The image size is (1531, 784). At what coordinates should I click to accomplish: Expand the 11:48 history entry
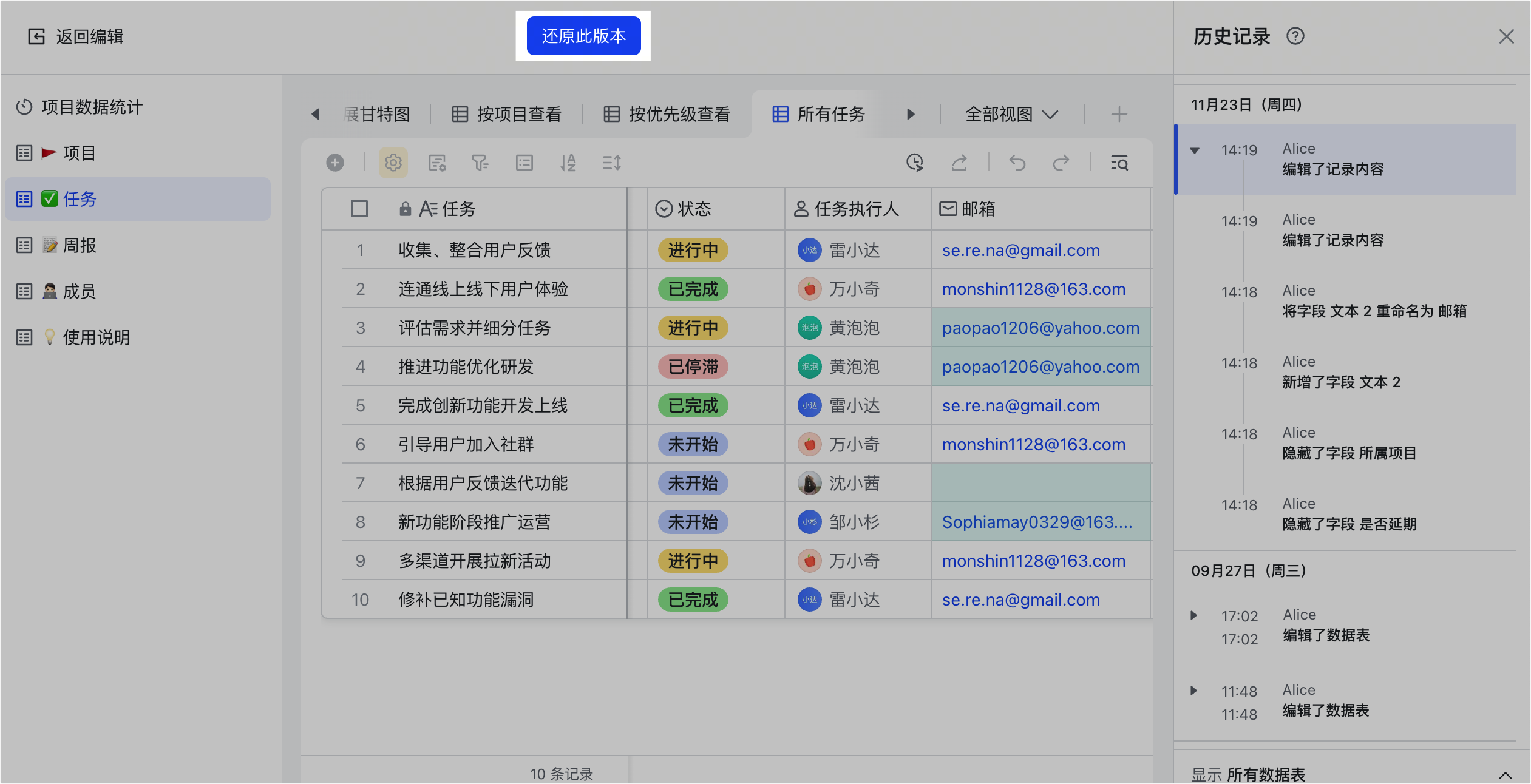coord(1193,691)
